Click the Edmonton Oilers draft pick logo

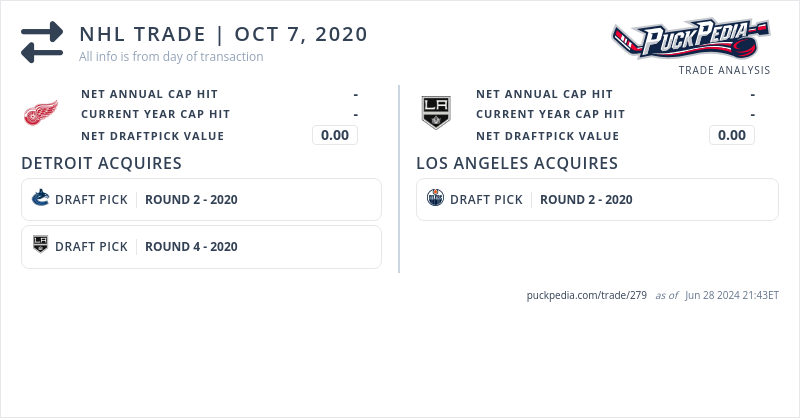coord(435,199)
